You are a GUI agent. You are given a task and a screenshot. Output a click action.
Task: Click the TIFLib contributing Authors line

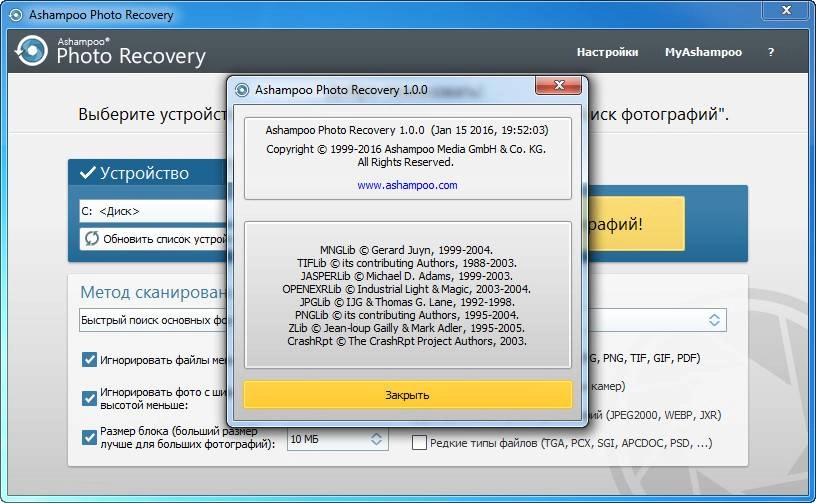click(406, 263)
